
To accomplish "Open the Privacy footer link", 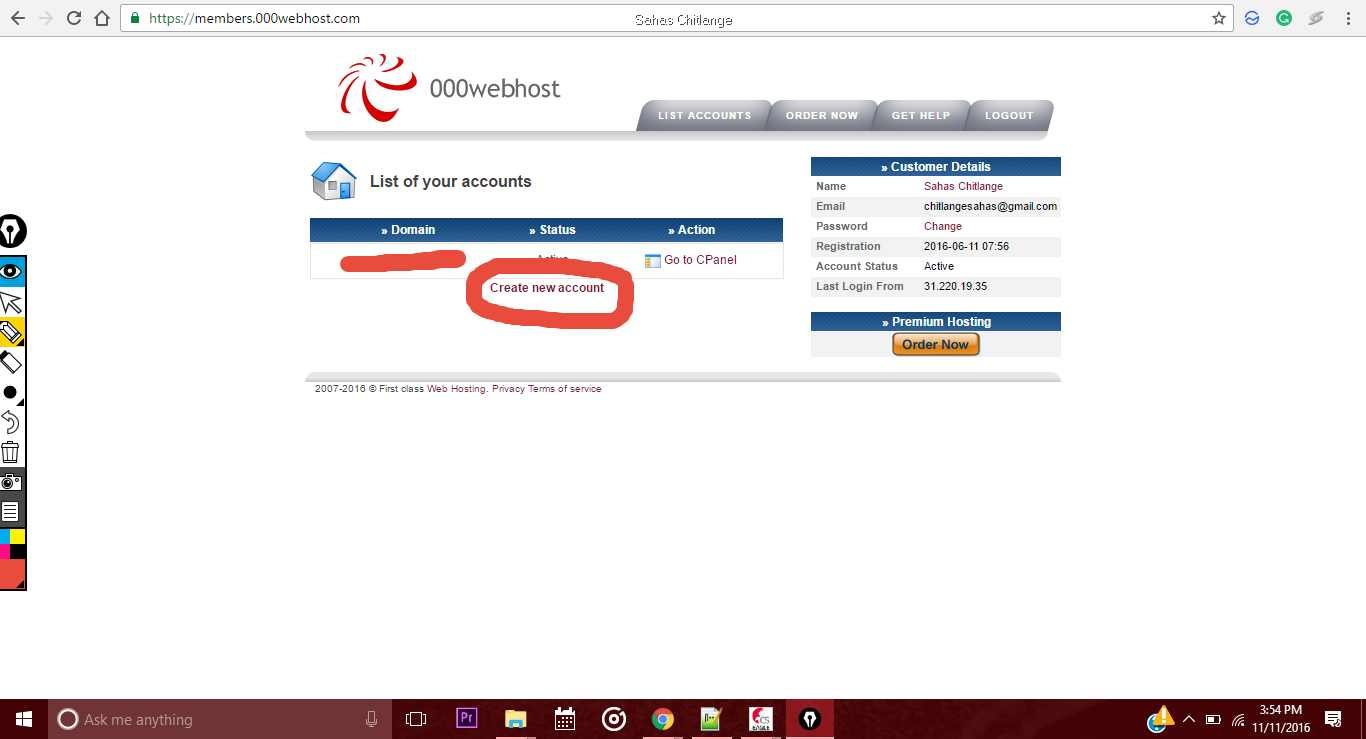I will coord(508,389).
